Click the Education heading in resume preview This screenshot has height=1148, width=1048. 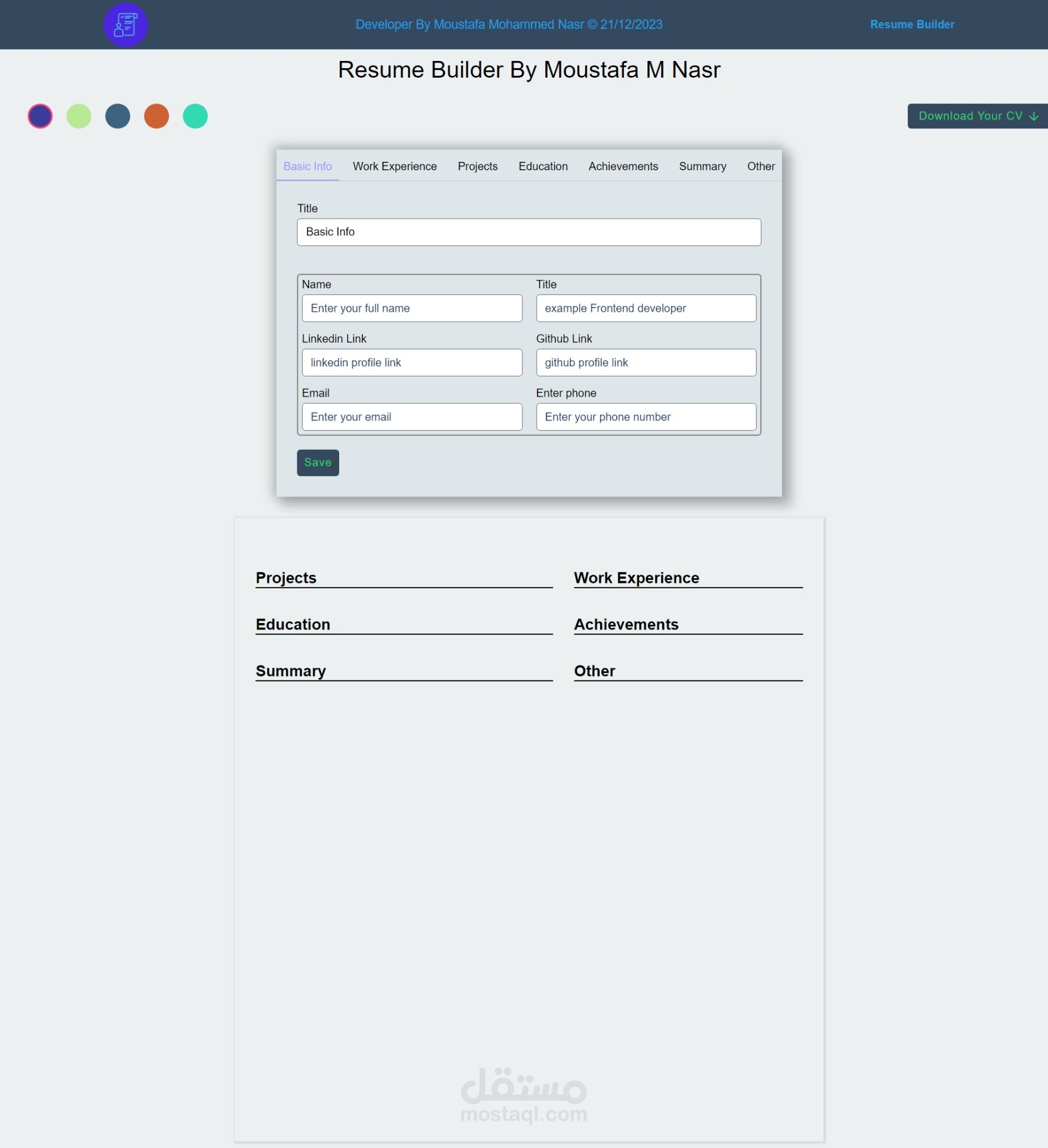pos(293,624)
